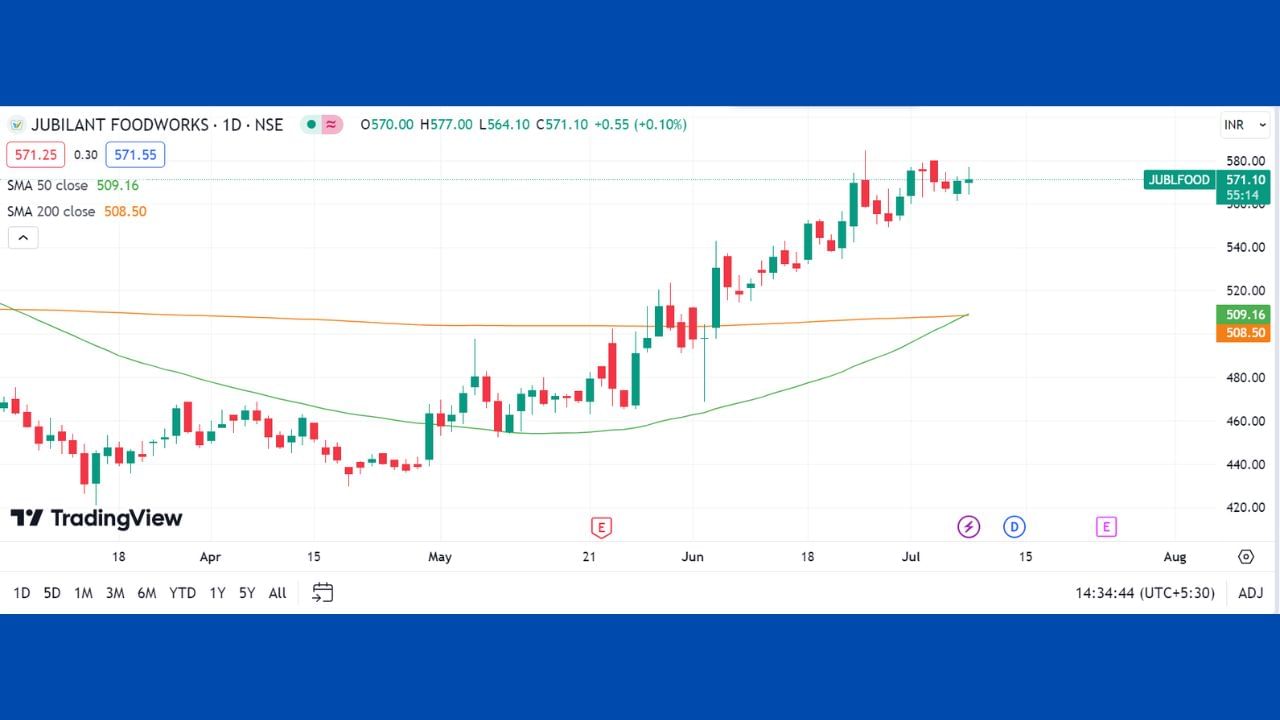This screenshot has width=1280, height=720.
Task: Click the 0.30 spread value
Action: click(x=86, y=155)
